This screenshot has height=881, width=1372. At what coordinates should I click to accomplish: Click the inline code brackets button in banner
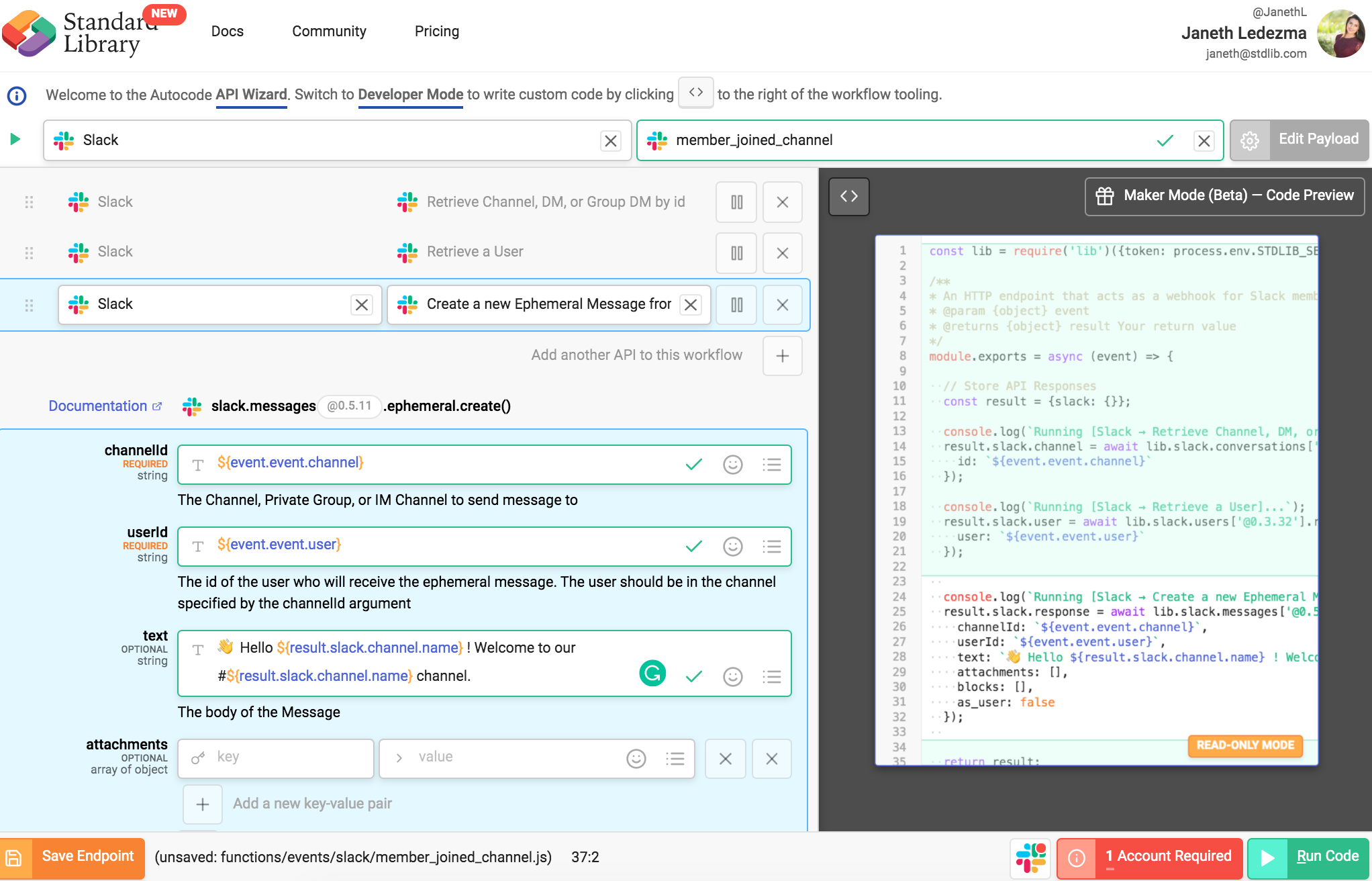point(696,93)
